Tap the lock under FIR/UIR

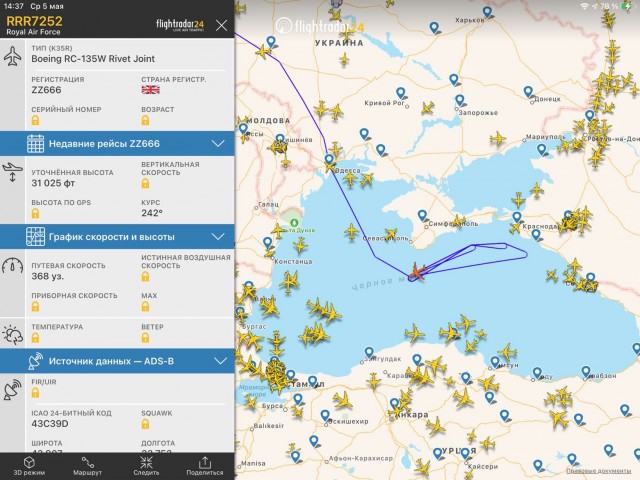click(x=36, y=393)
